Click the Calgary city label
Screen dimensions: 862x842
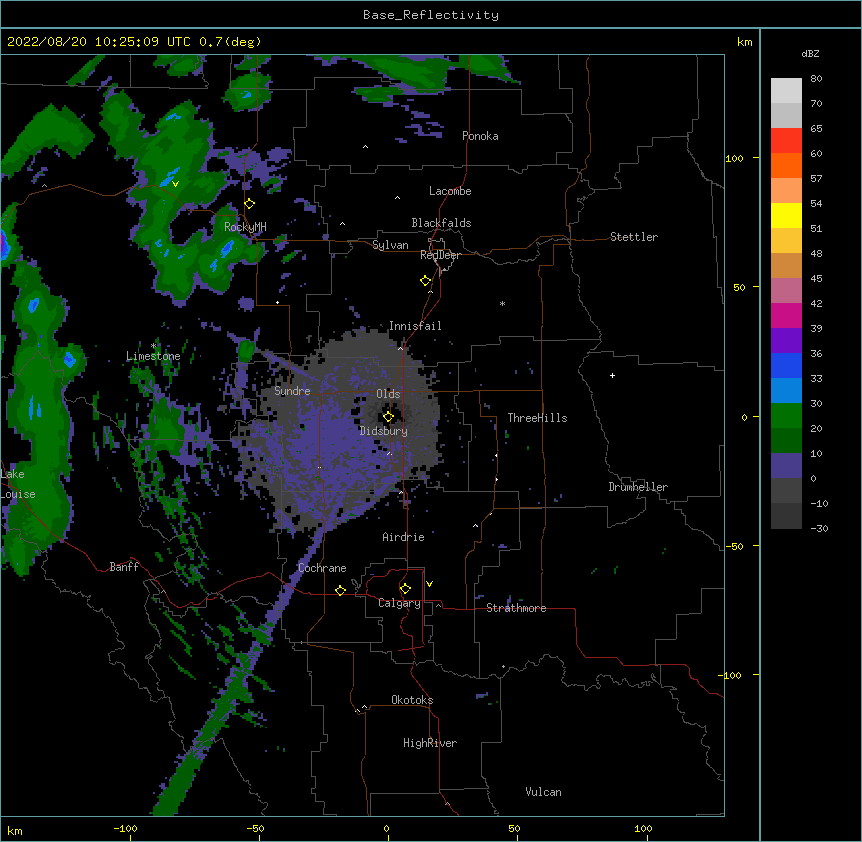399,603
